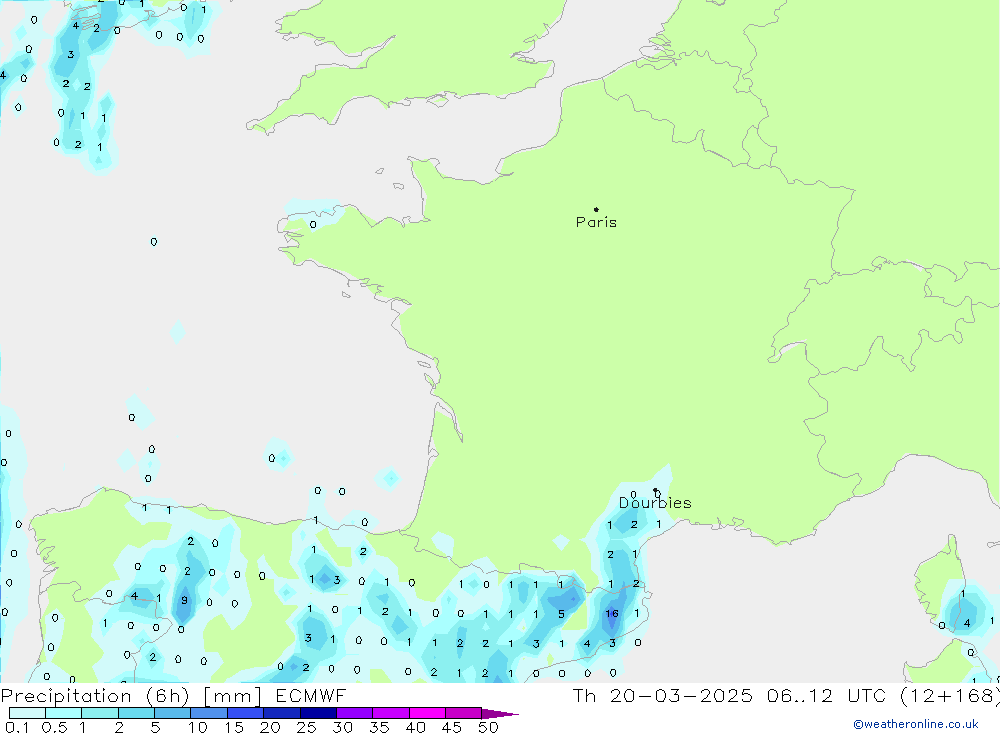Click legend swatch between 30 and 35
This screenshot has width=1000, height=733.
coord(355,713)
